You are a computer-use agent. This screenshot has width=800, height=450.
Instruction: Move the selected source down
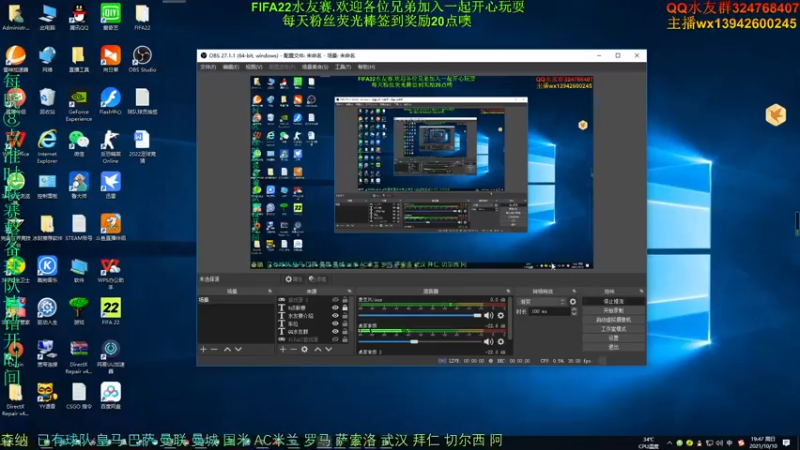[329, 349]
